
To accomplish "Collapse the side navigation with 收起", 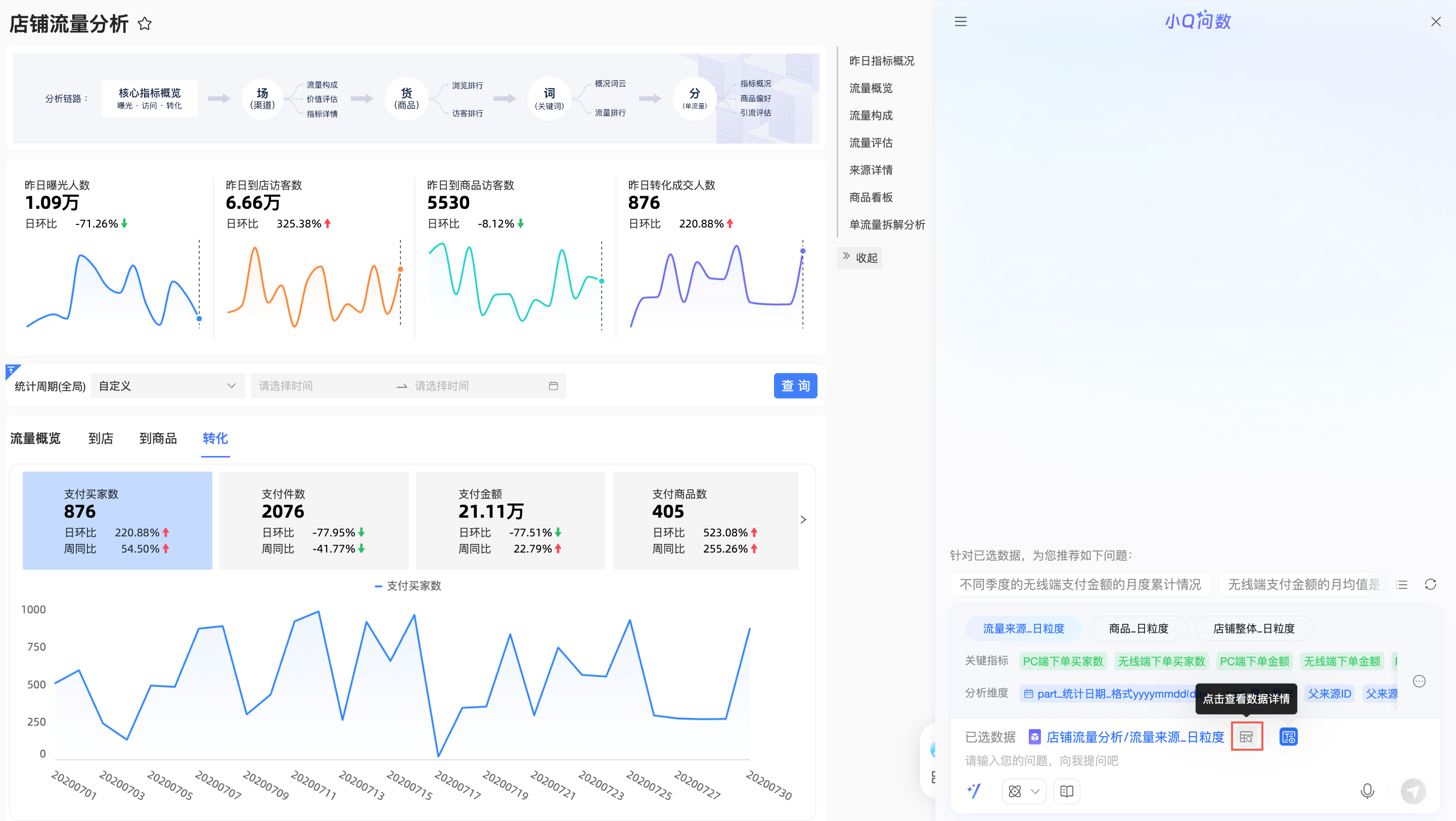I will [x=859, y=258].
